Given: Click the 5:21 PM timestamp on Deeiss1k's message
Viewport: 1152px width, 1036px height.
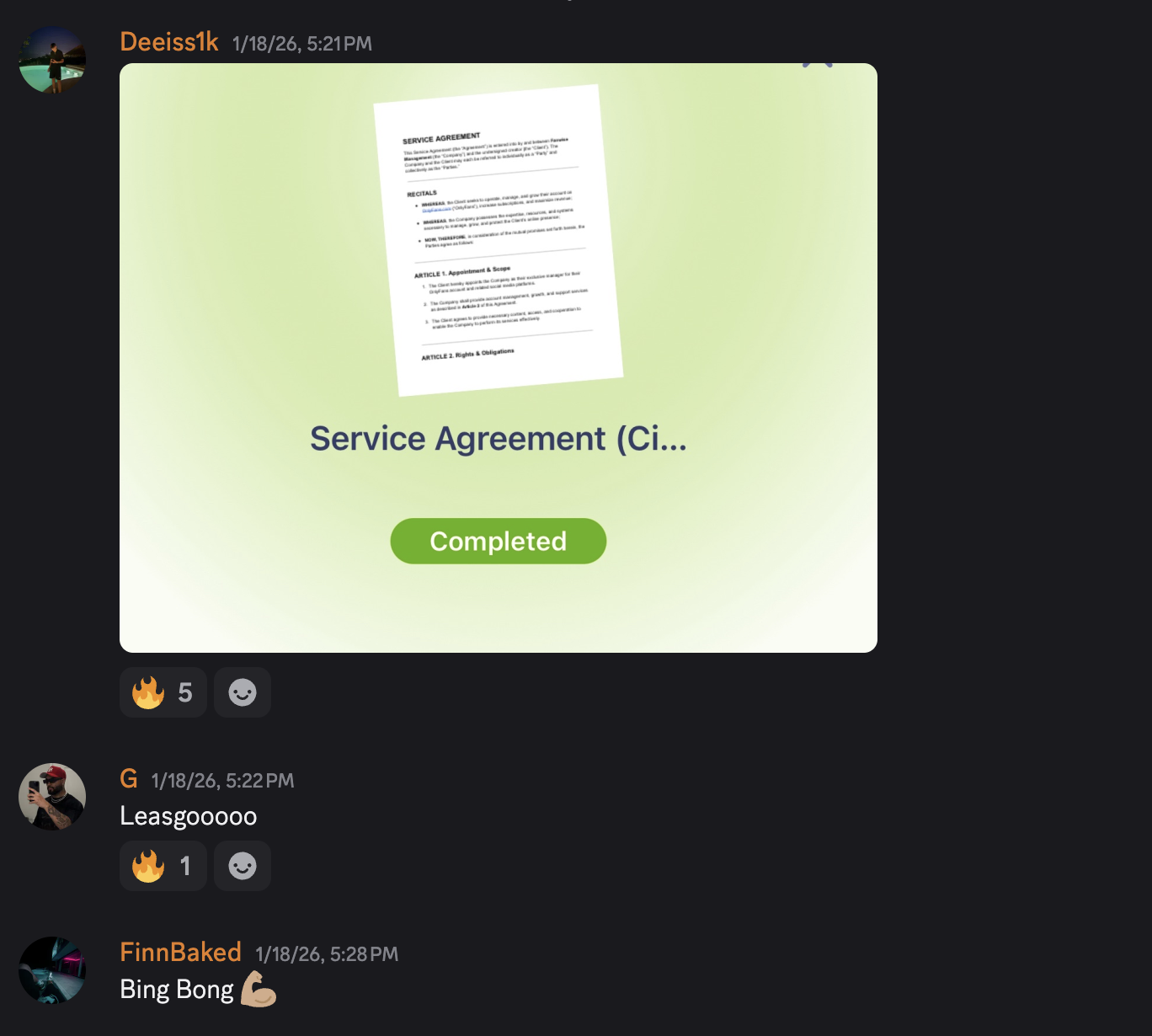Looking at the screenshot, I should pyautogui.click(x=302, y=44).
